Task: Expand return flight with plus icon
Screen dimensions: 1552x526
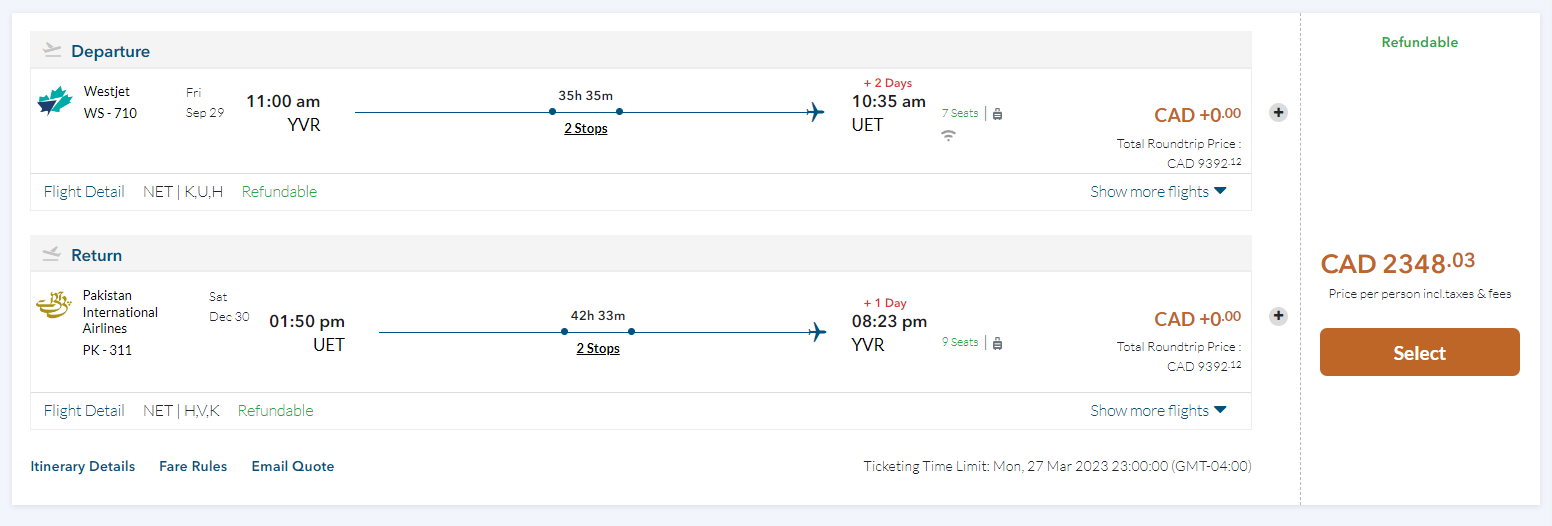Action: pyautogui.click(x=1278, y=316)
